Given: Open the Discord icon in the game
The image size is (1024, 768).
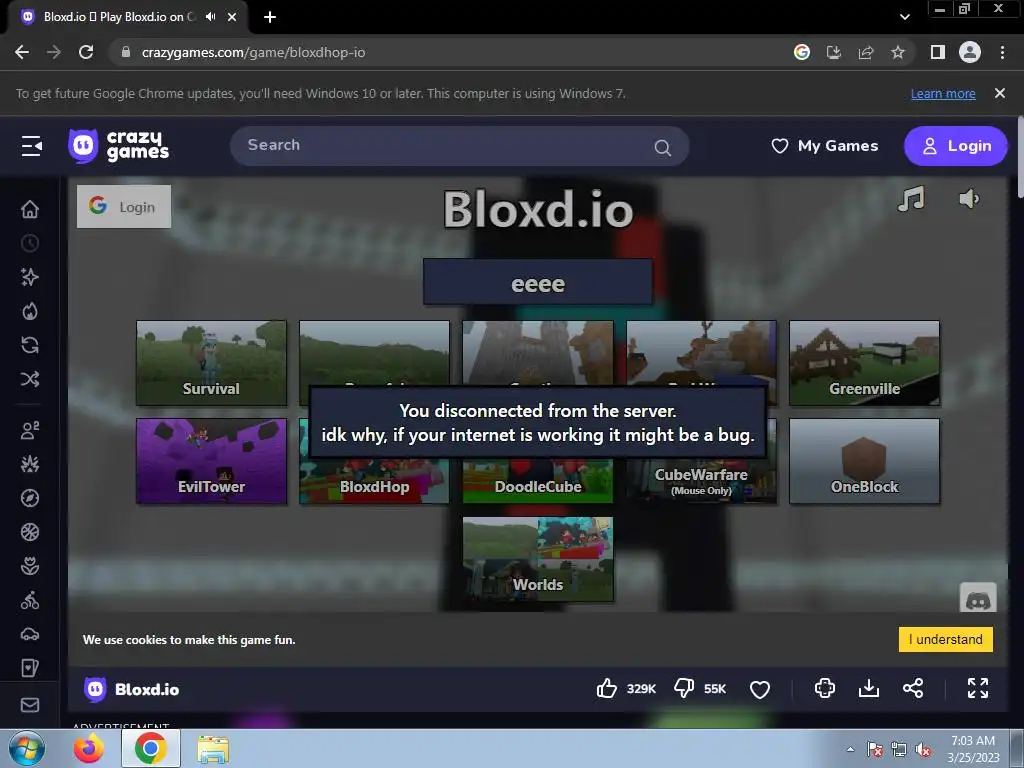Looking at the screenshot, I should pos(978,598).
